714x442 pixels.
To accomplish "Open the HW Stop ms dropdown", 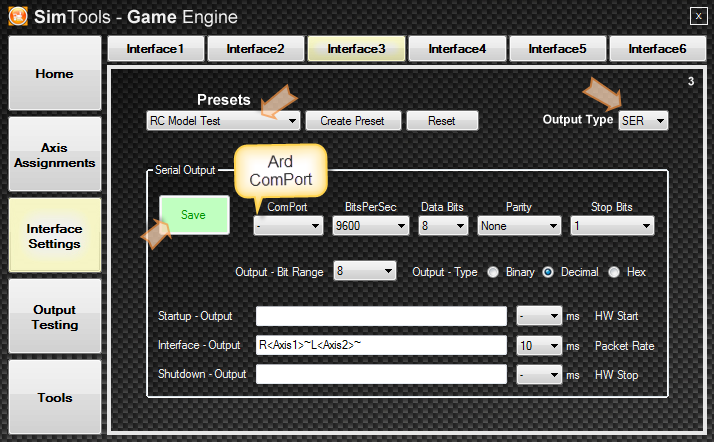I will click(539, 375).
